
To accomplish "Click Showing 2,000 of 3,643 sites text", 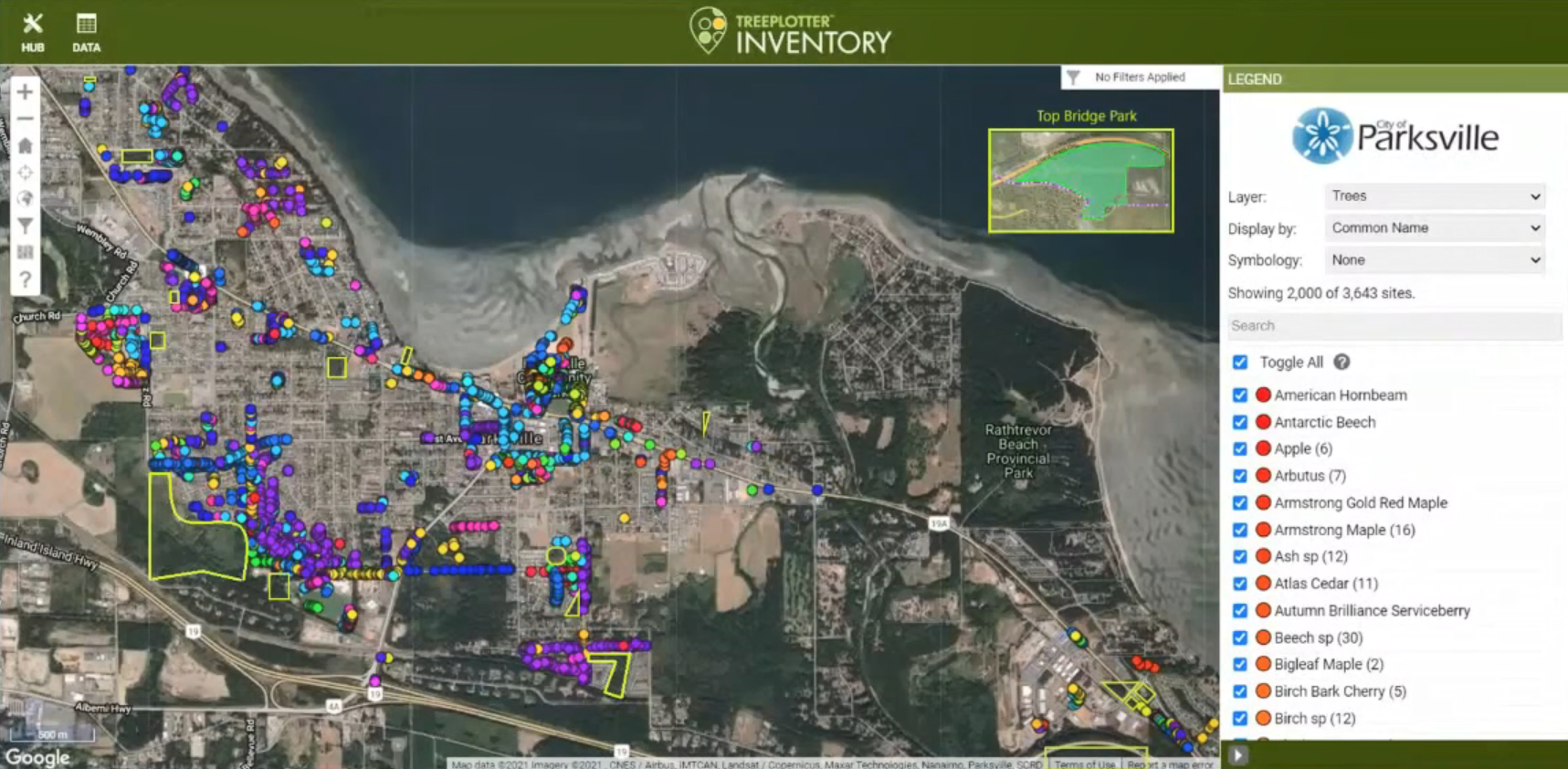I will [x=1321, y=293].
